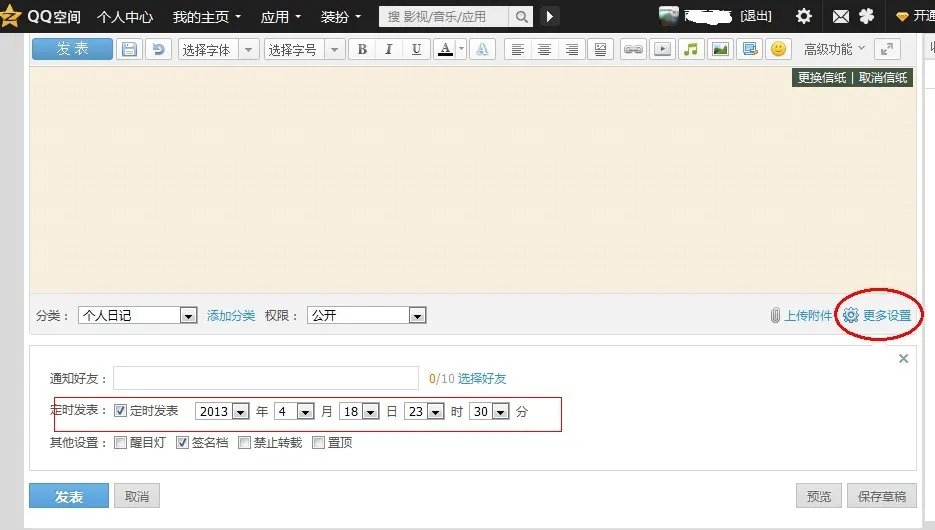Click the save icon in editor toolbar
Screen dimensions: 935x530
point(128,50)
